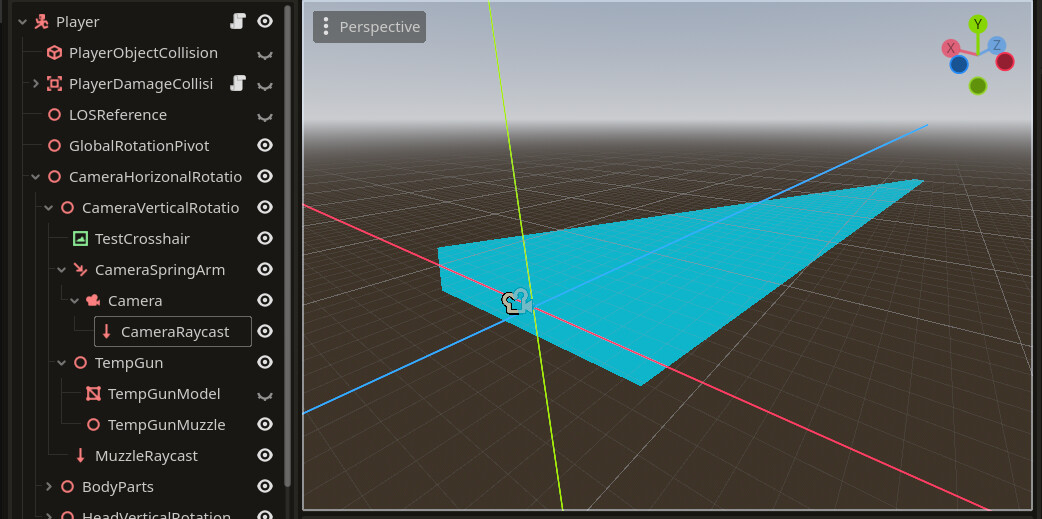Hide the CameraVerticalRotatio node
This screenshot has height=519, width=1042.
click(265, 208)
